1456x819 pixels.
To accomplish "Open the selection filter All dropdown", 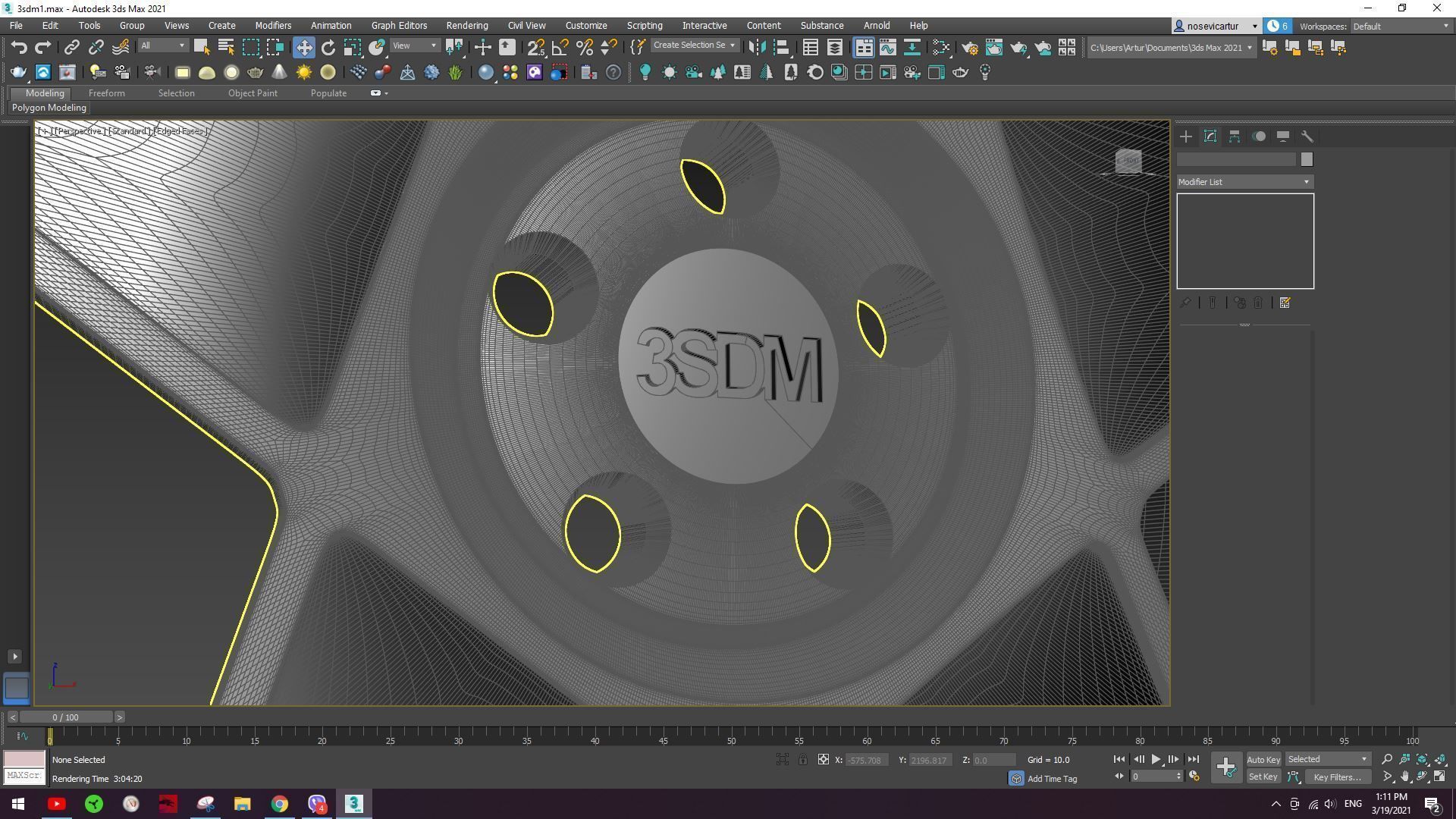I will 163,46.
